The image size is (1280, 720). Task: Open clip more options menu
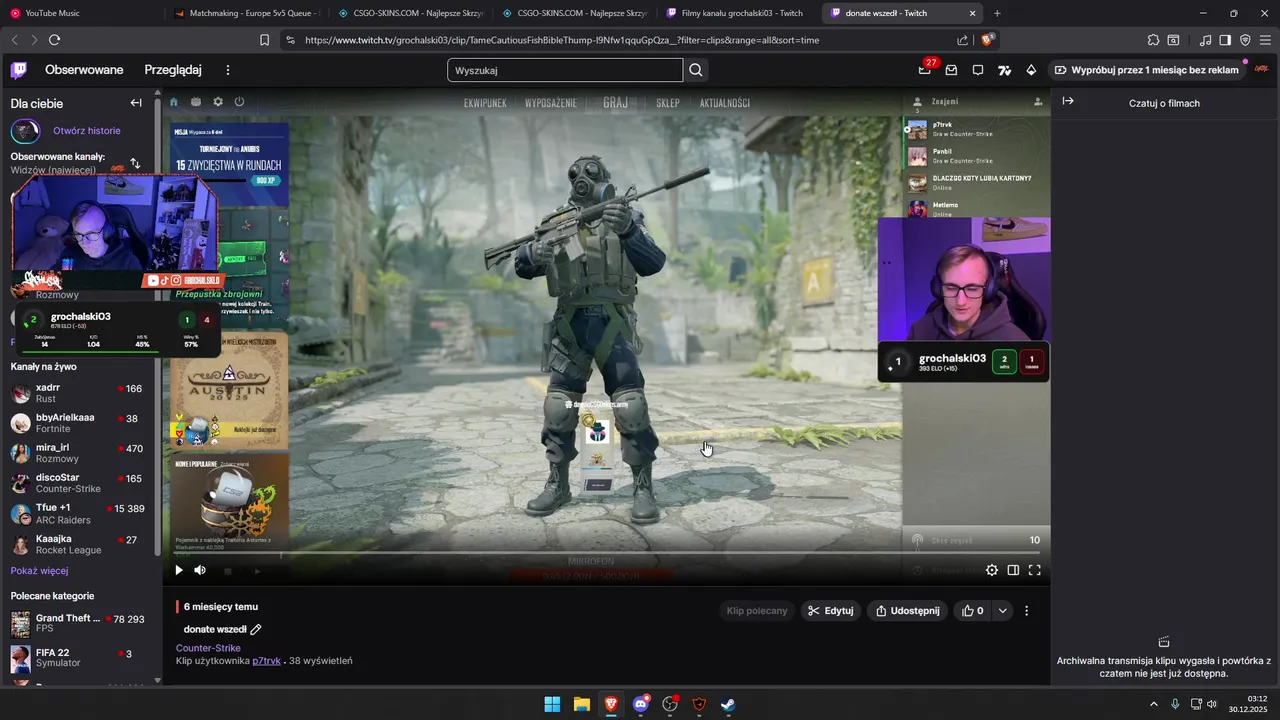click(x=1026, y=611)
